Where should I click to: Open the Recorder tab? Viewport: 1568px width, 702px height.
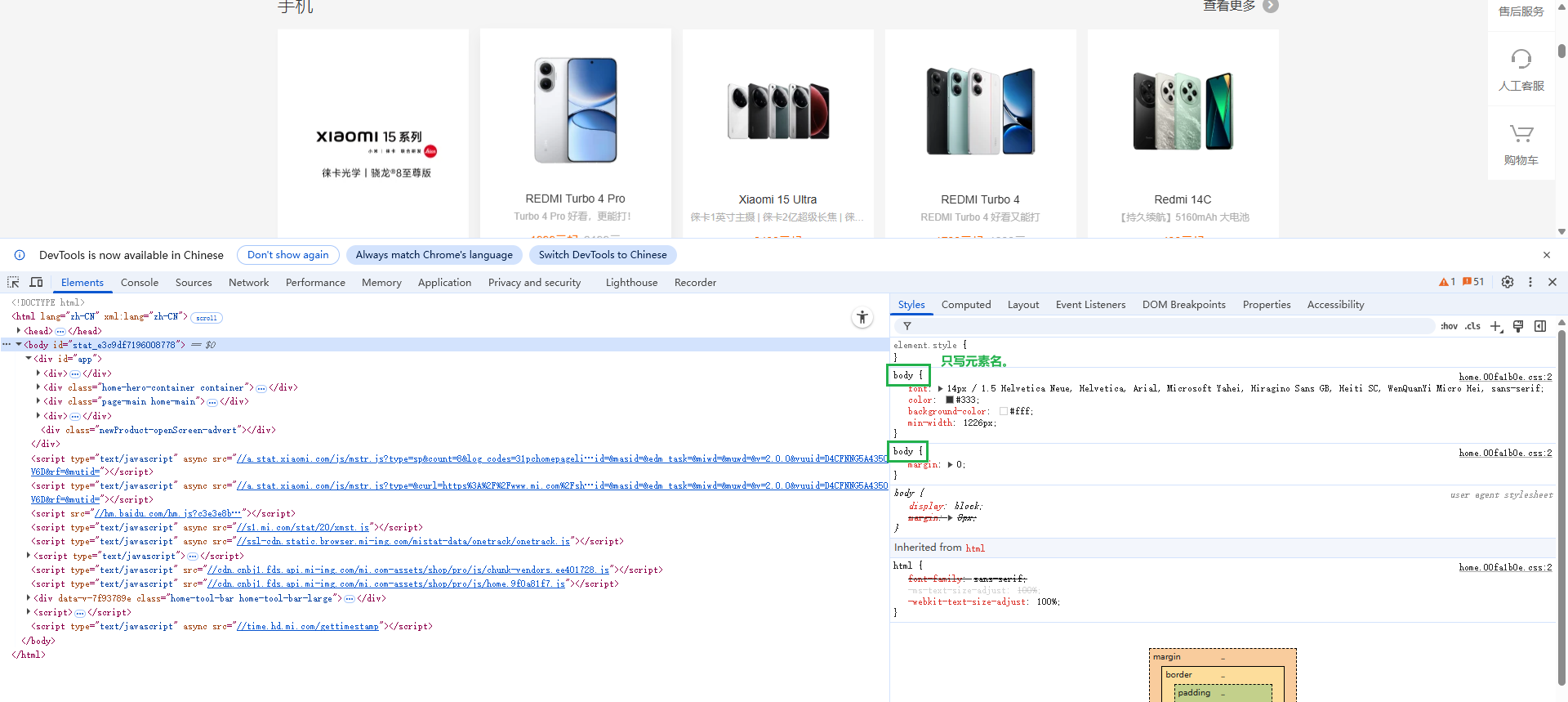[695, 282]
